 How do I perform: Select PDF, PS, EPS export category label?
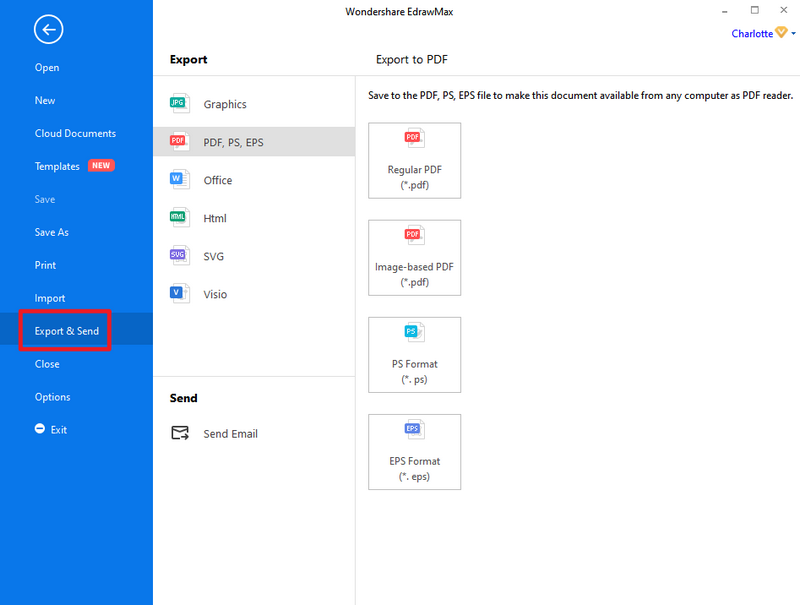(234, 142)
